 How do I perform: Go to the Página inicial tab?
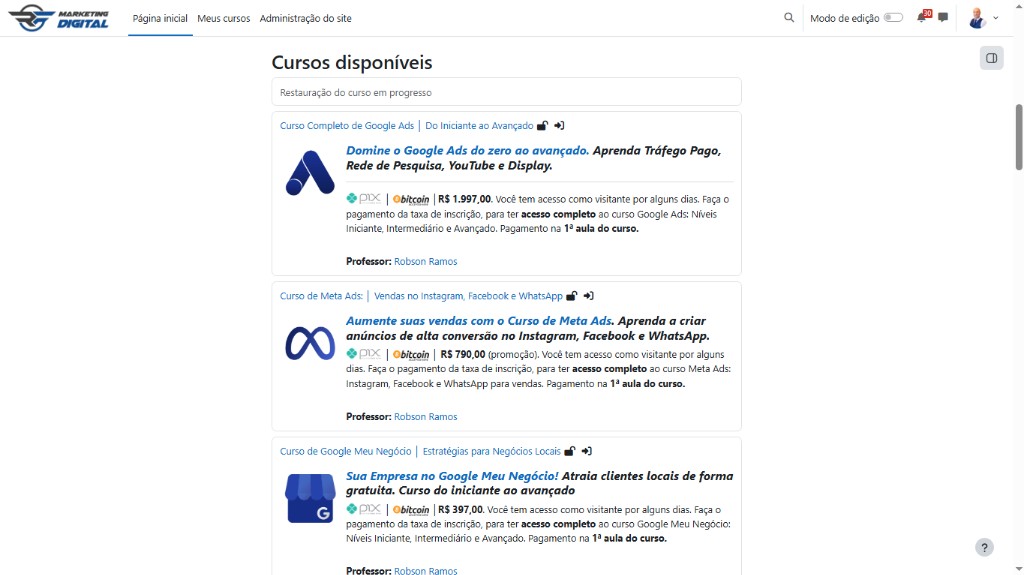[160, 18]
